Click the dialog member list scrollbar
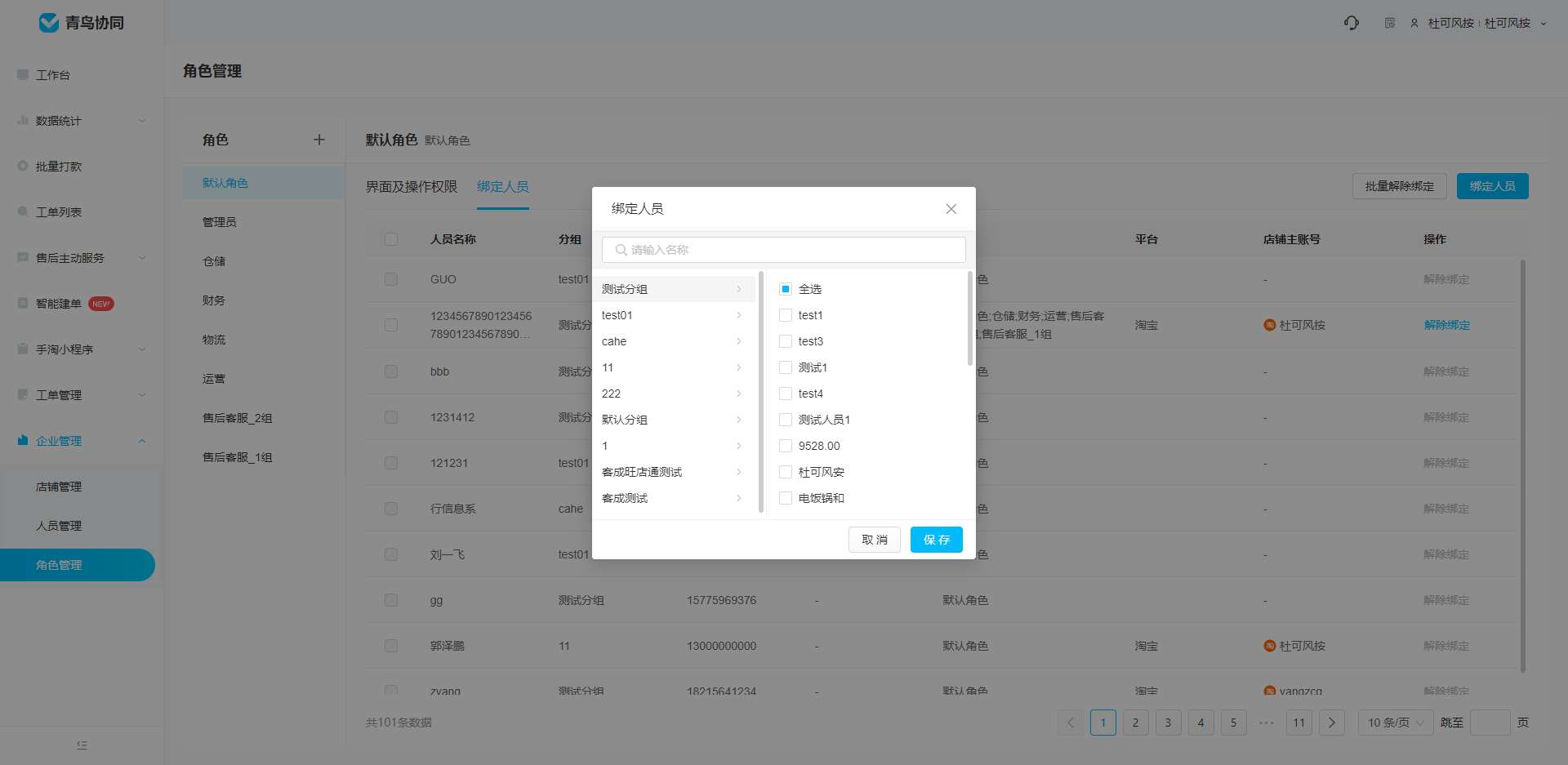The image size is (1568, 765). point(970,318)
